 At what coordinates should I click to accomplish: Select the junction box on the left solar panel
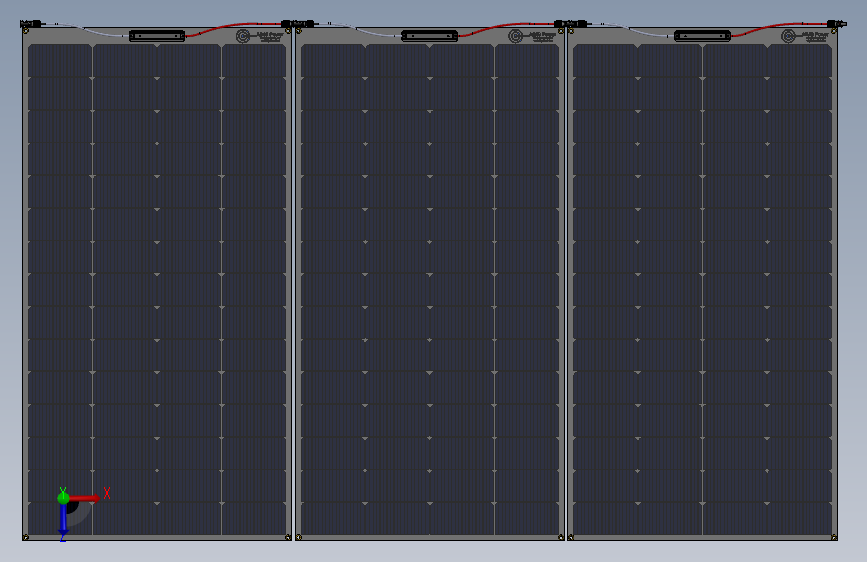tap(157, 36)
